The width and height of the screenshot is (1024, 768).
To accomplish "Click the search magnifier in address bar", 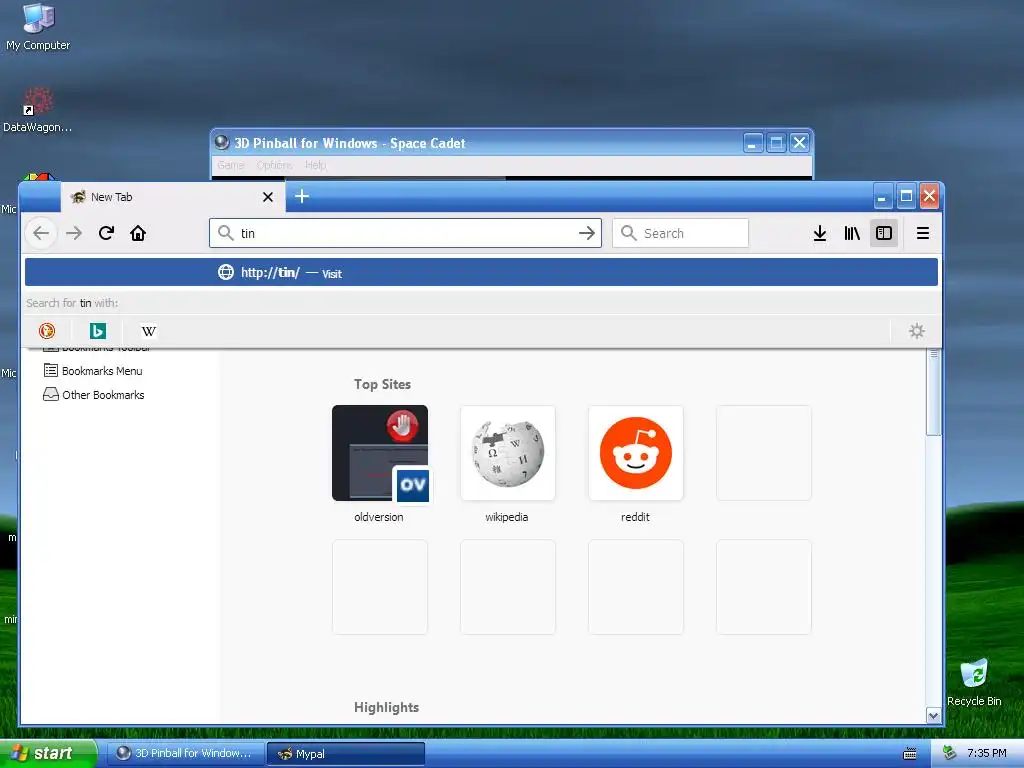I will point(226,233).
